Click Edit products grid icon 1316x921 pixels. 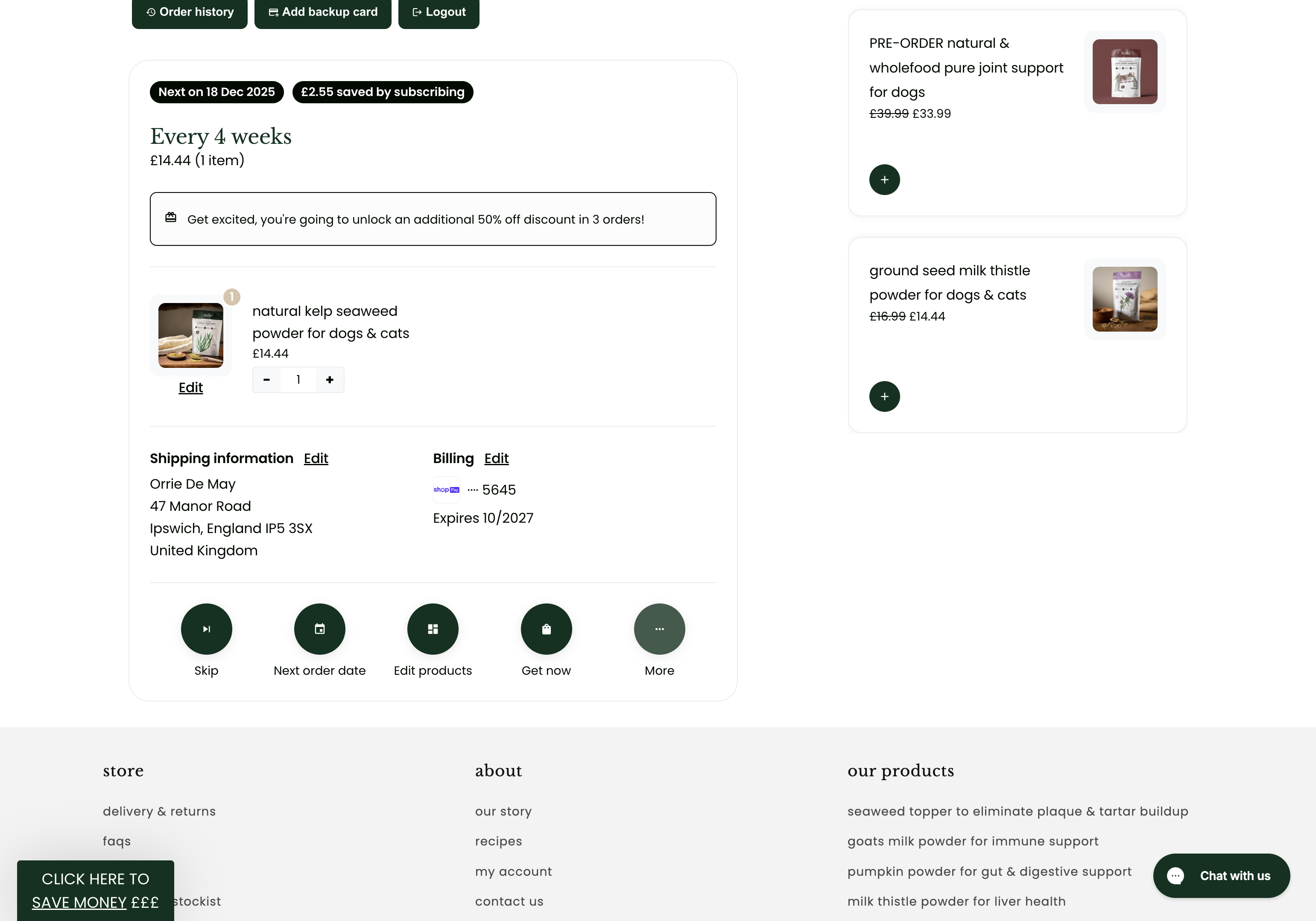click(x=433, y=629)
